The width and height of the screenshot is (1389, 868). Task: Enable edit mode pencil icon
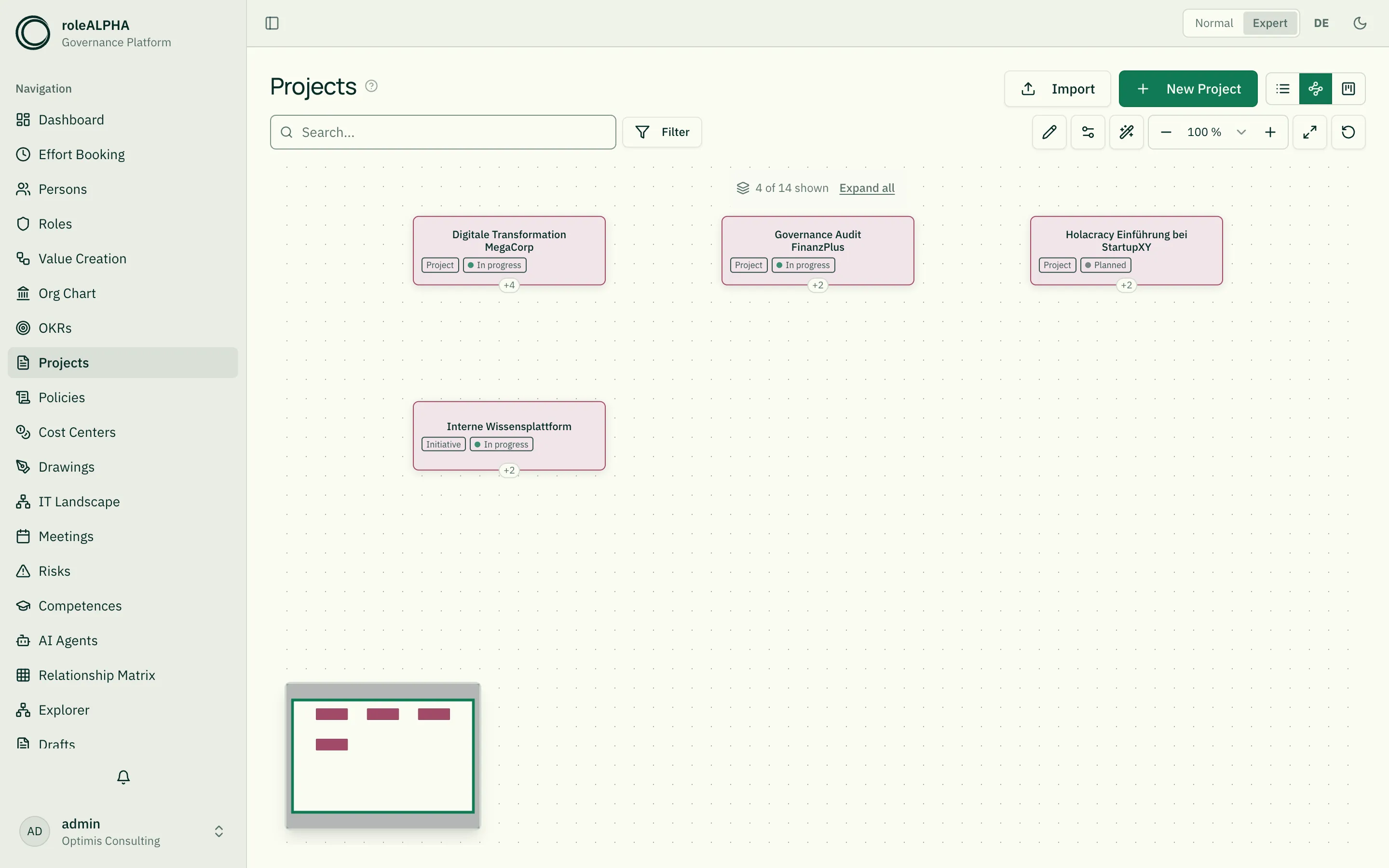[1049, 132]
